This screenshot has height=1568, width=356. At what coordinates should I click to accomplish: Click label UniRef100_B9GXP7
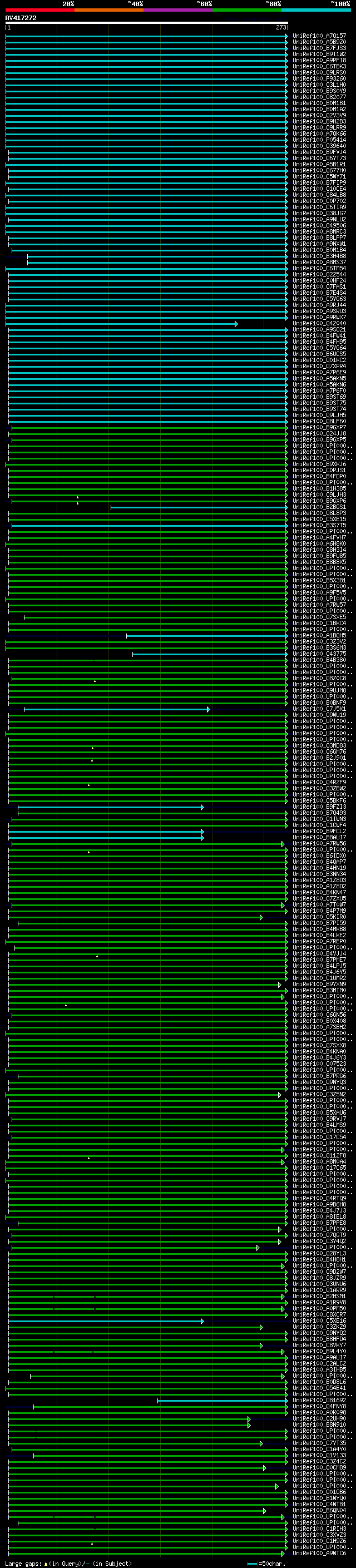pos(319,428)
